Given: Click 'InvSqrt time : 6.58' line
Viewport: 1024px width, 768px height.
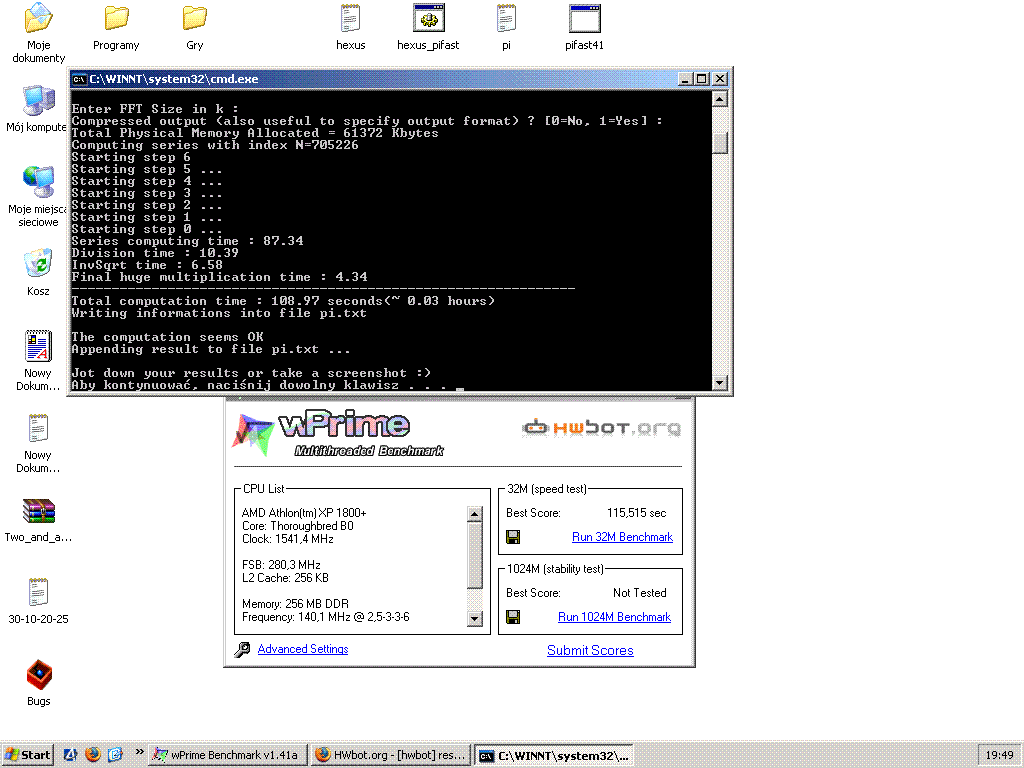Looking at the screenshot, I should coord(147,265).
